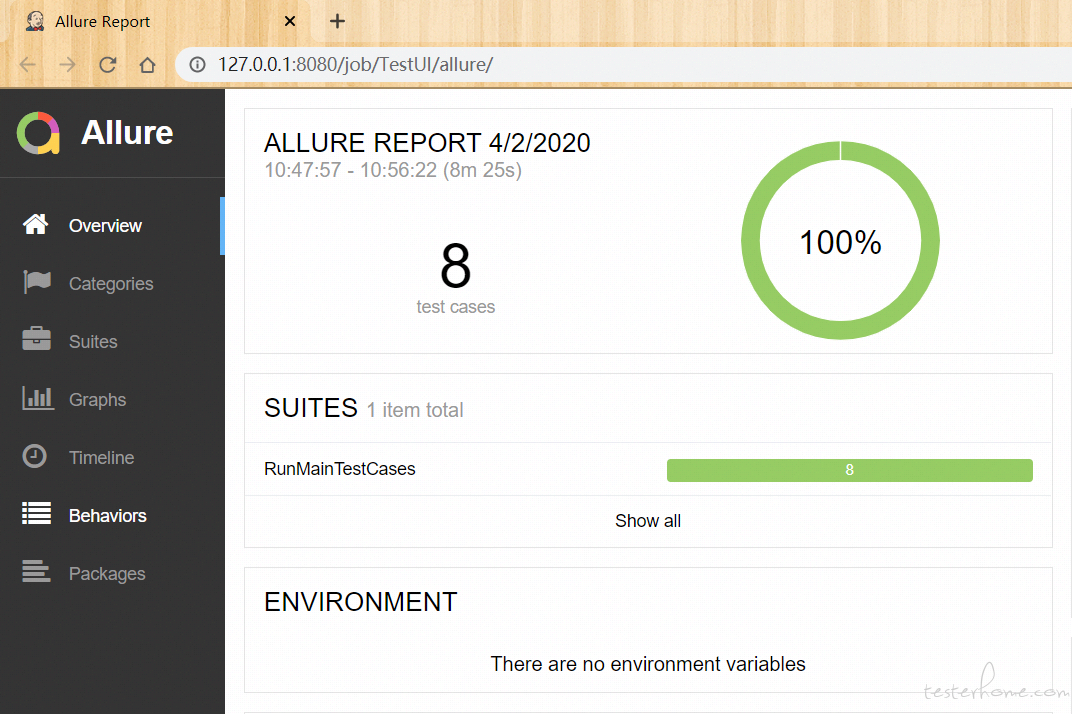Click the browser forward arrow
The height and width of the screenshot is (714, 1072).
[x=67, y=65]
